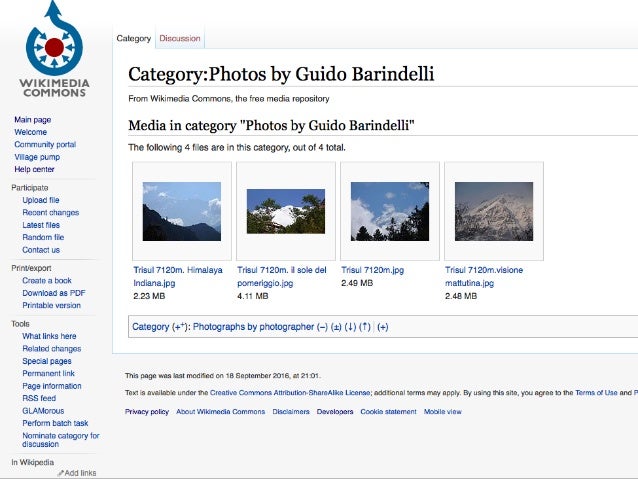Viewport: 638px width, 479px height.
Task: Open the il sole del pomeriggio thumbnail
Action: click(x=286, y=211)
